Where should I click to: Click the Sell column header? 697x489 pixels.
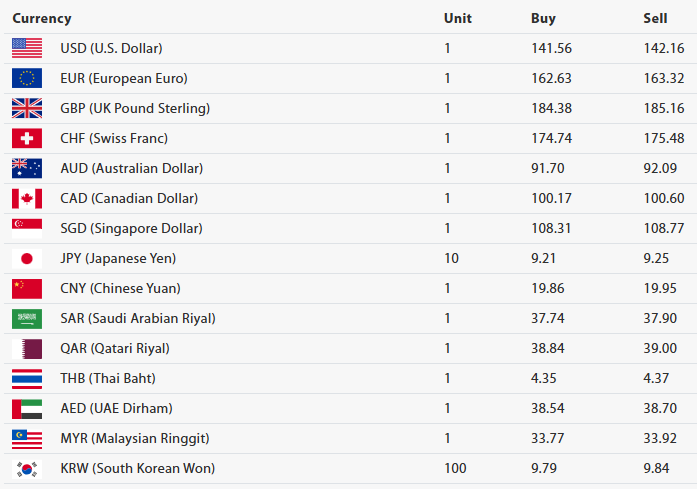pos(655,18)
